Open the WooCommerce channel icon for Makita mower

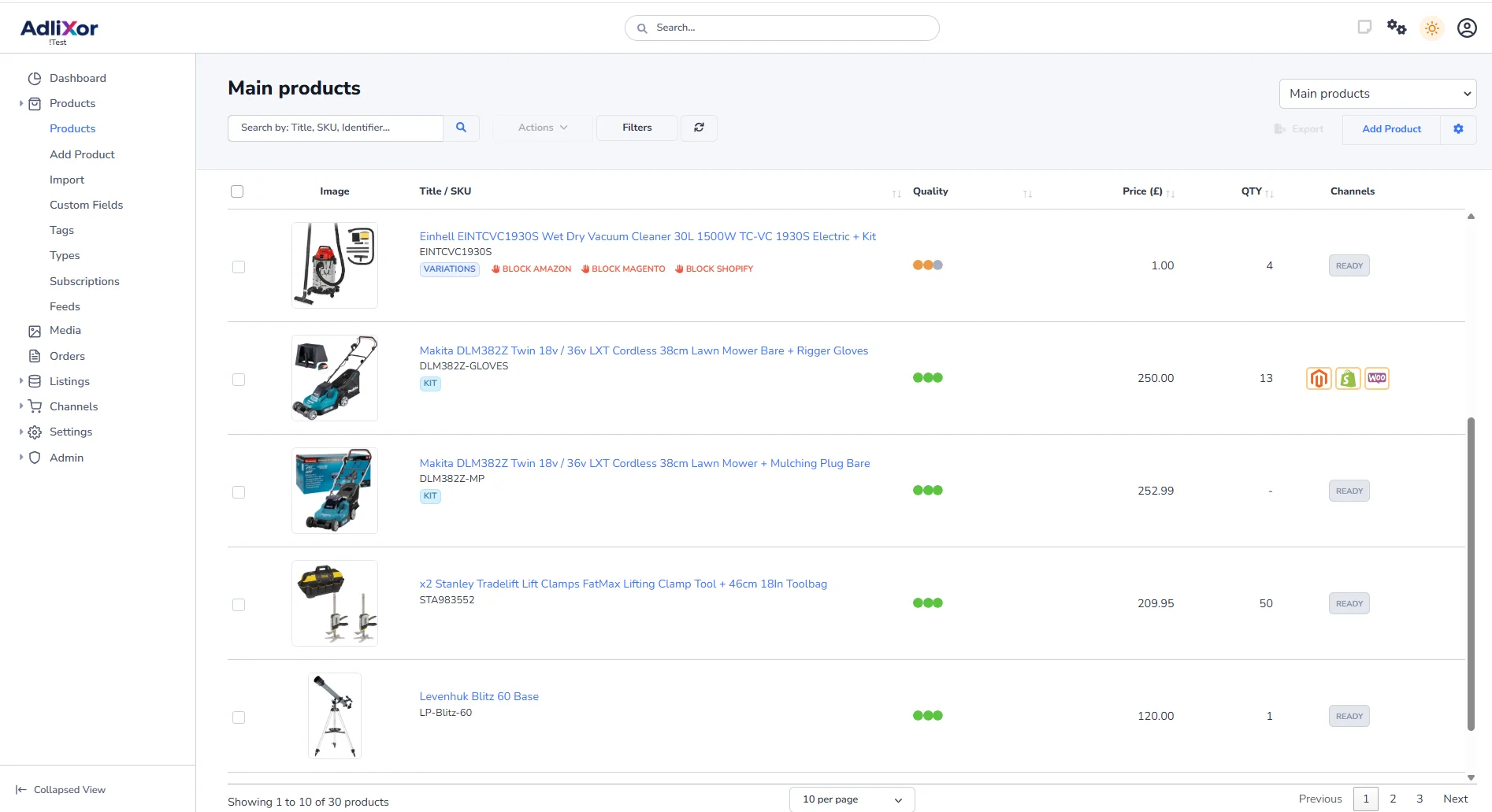pos(1376,378)
